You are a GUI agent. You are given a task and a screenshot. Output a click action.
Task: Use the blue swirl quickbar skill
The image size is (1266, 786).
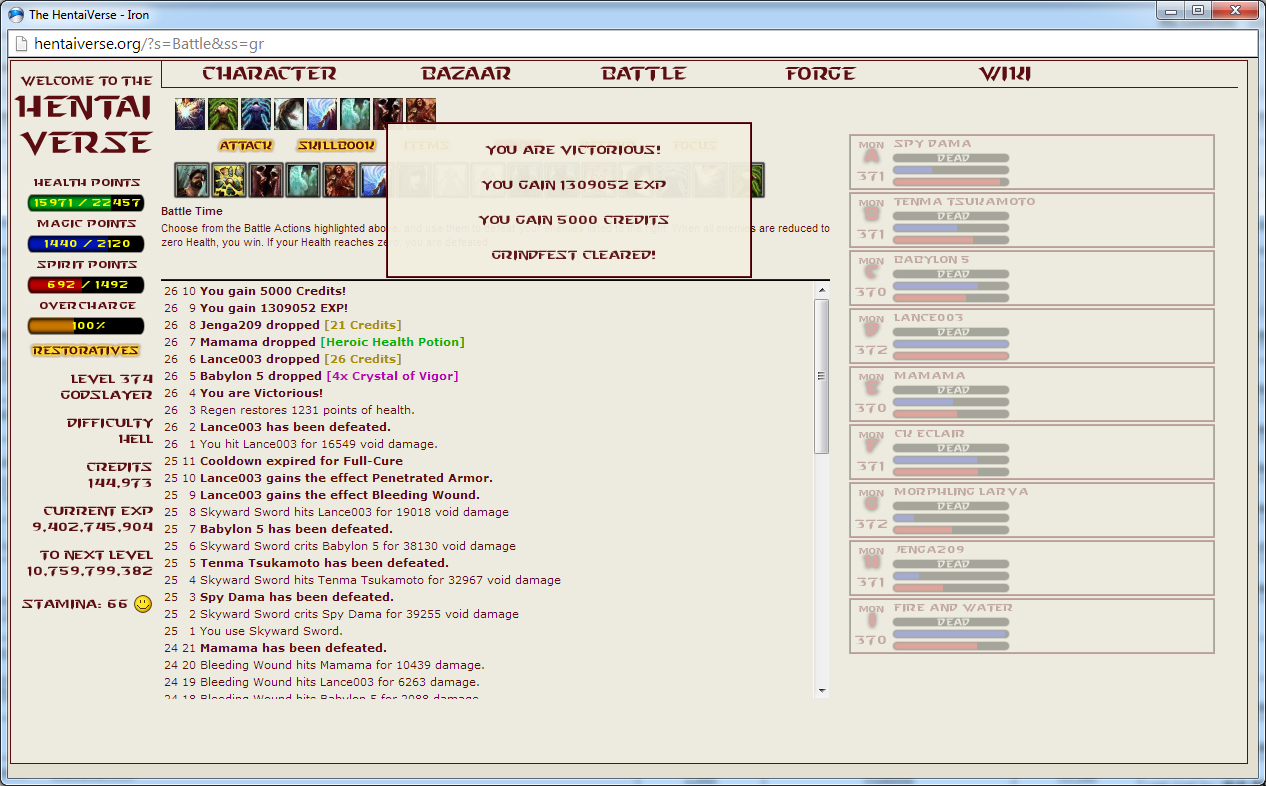click(373, 181)
